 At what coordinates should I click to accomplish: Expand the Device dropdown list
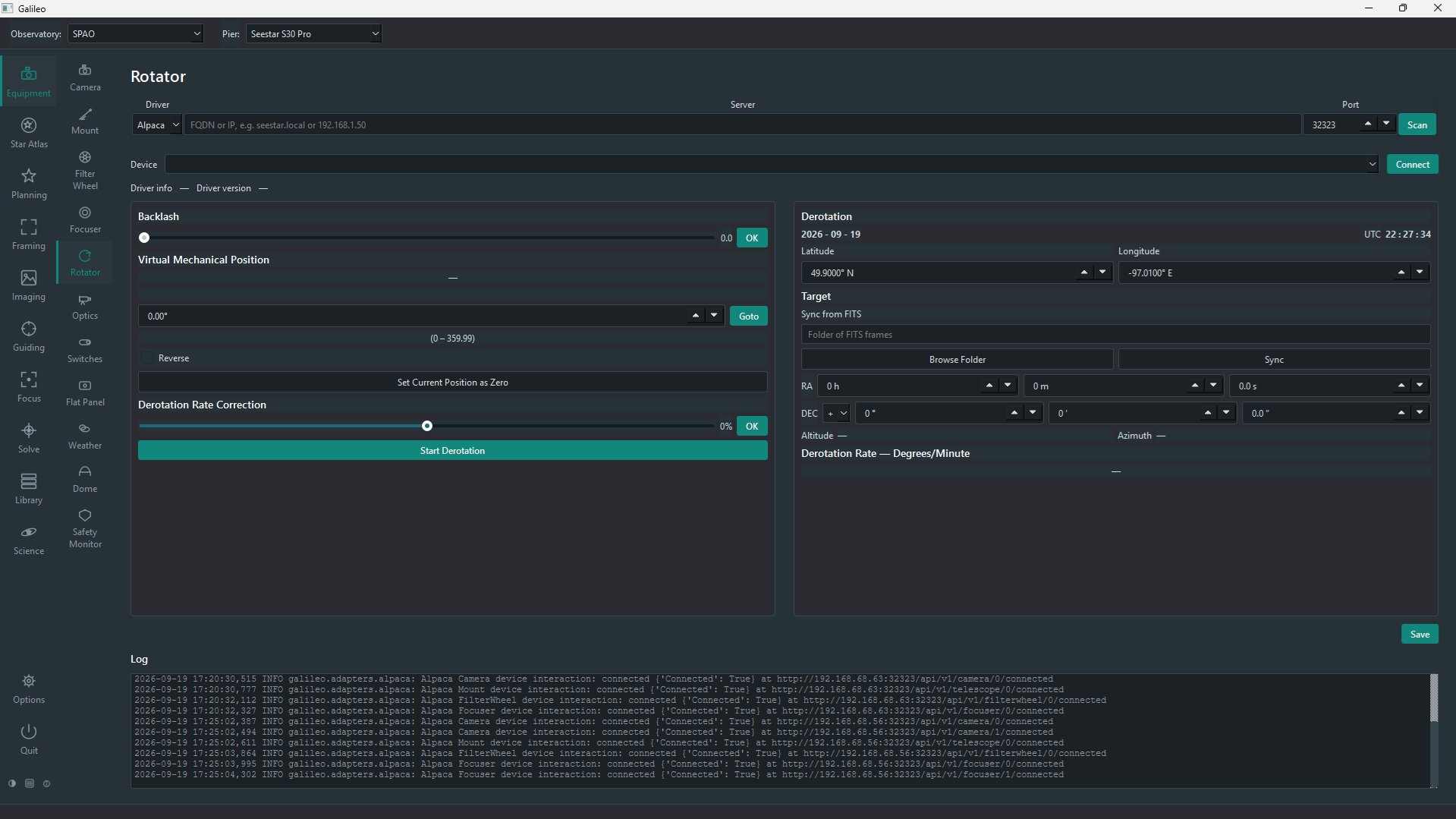1372,164
